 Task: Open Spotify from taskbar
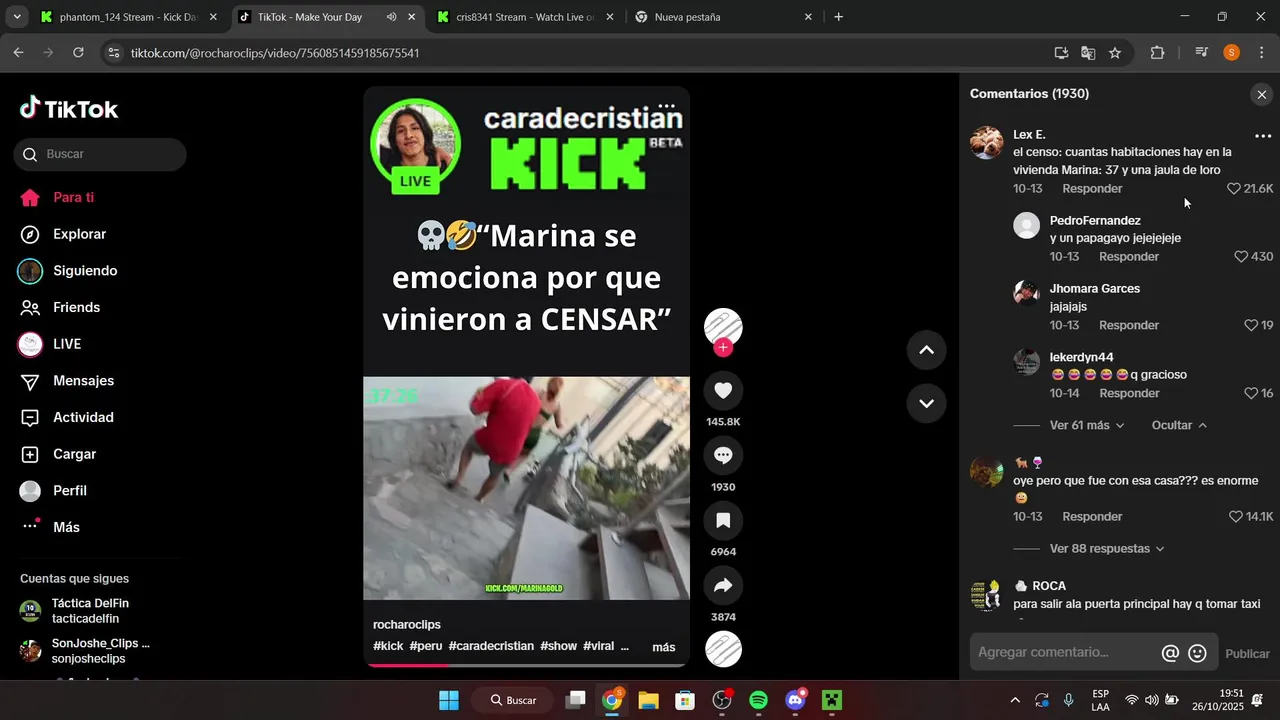click(758, 700)
